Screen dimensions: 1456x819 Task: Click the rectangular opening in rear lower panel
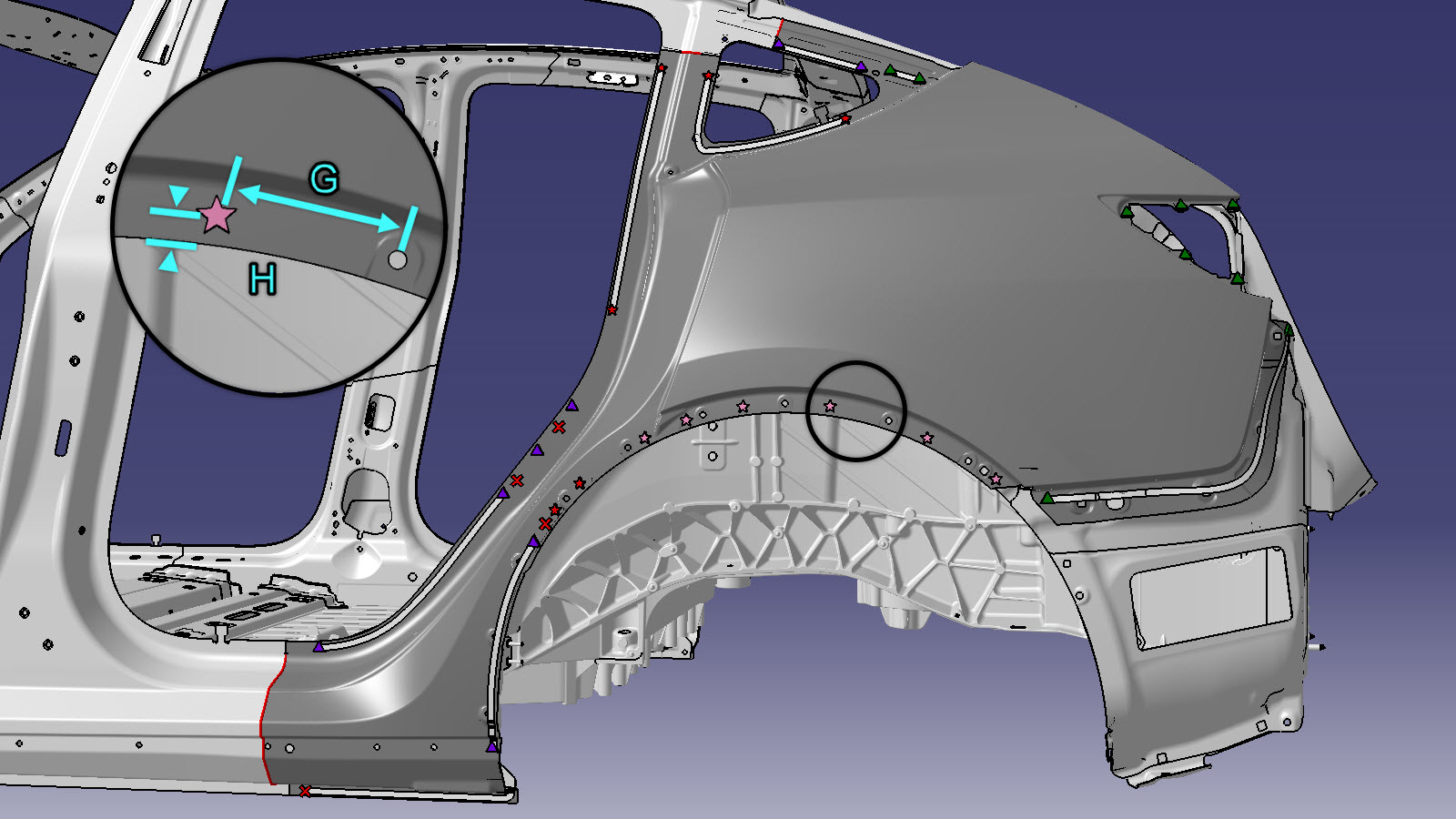[x=1210, y=596]
